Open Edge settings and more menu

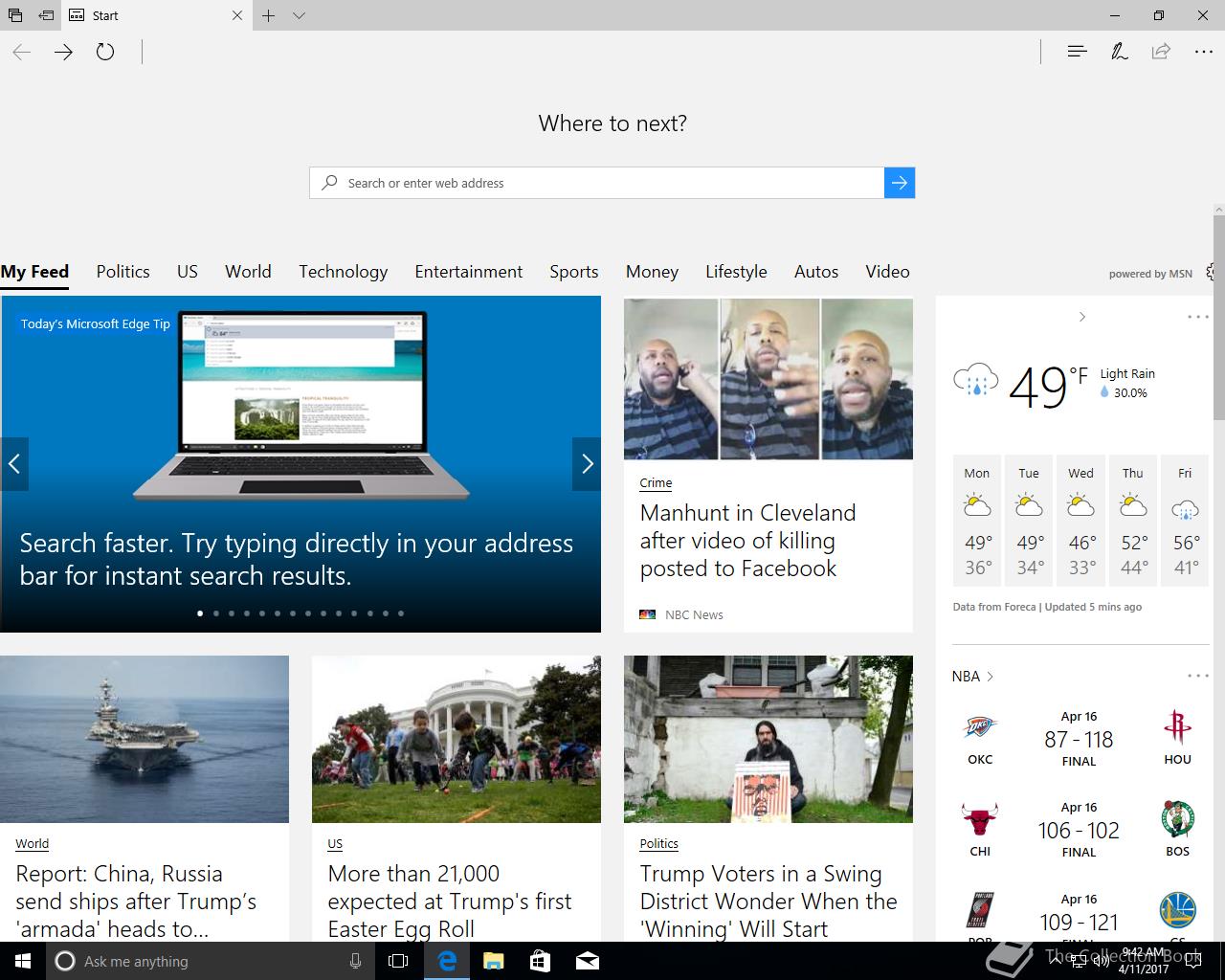pos(1203,52)
